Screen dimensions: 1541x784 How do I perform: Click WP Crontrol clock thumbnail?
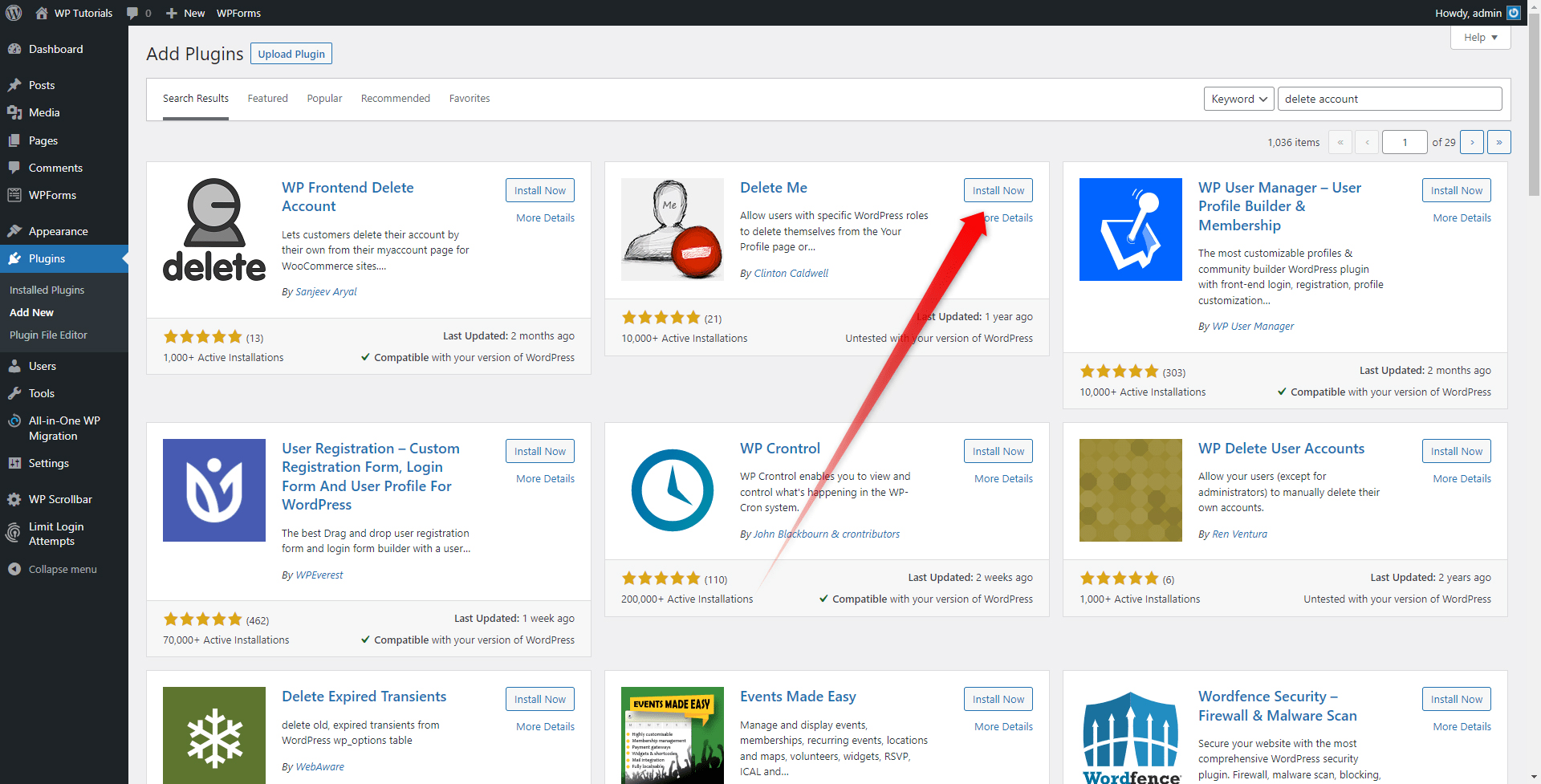click(673, 490)
